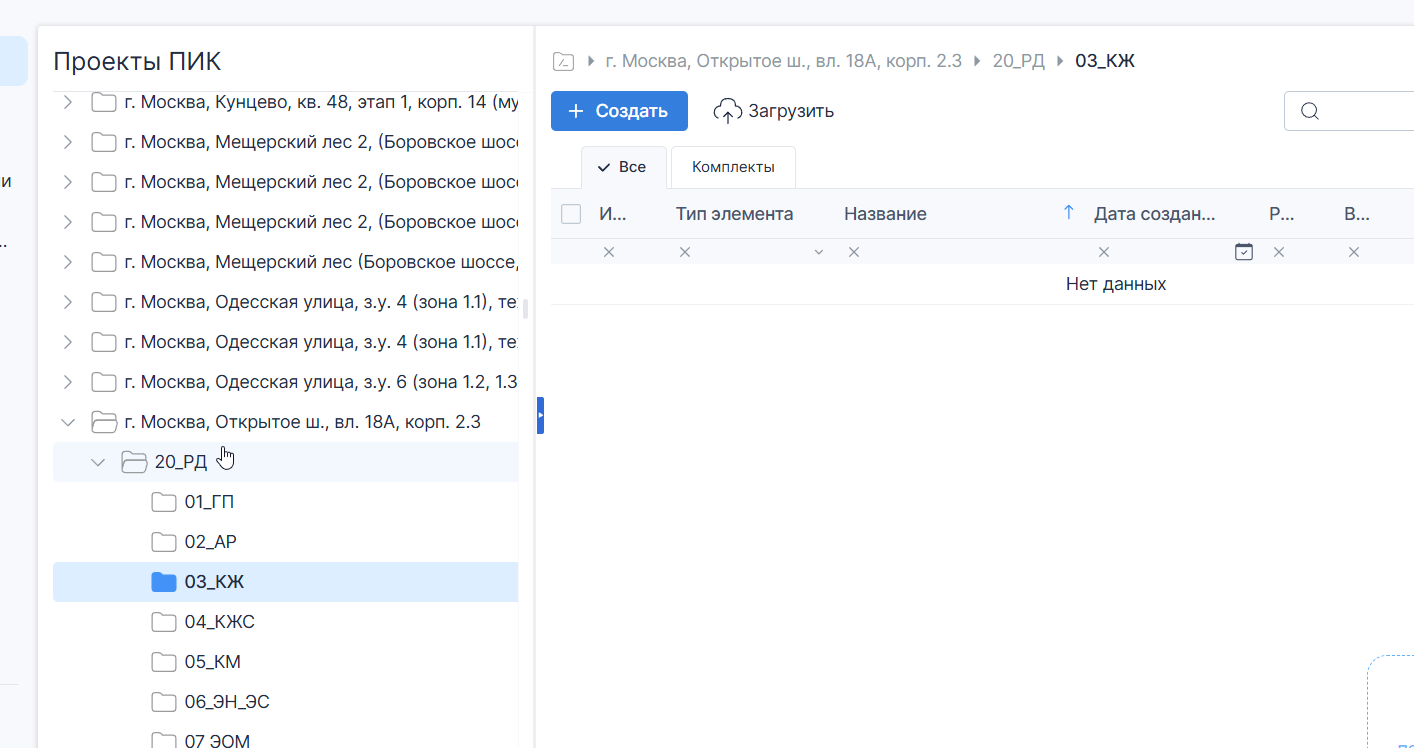Select the 02_АР folder

tap(285, 542)
